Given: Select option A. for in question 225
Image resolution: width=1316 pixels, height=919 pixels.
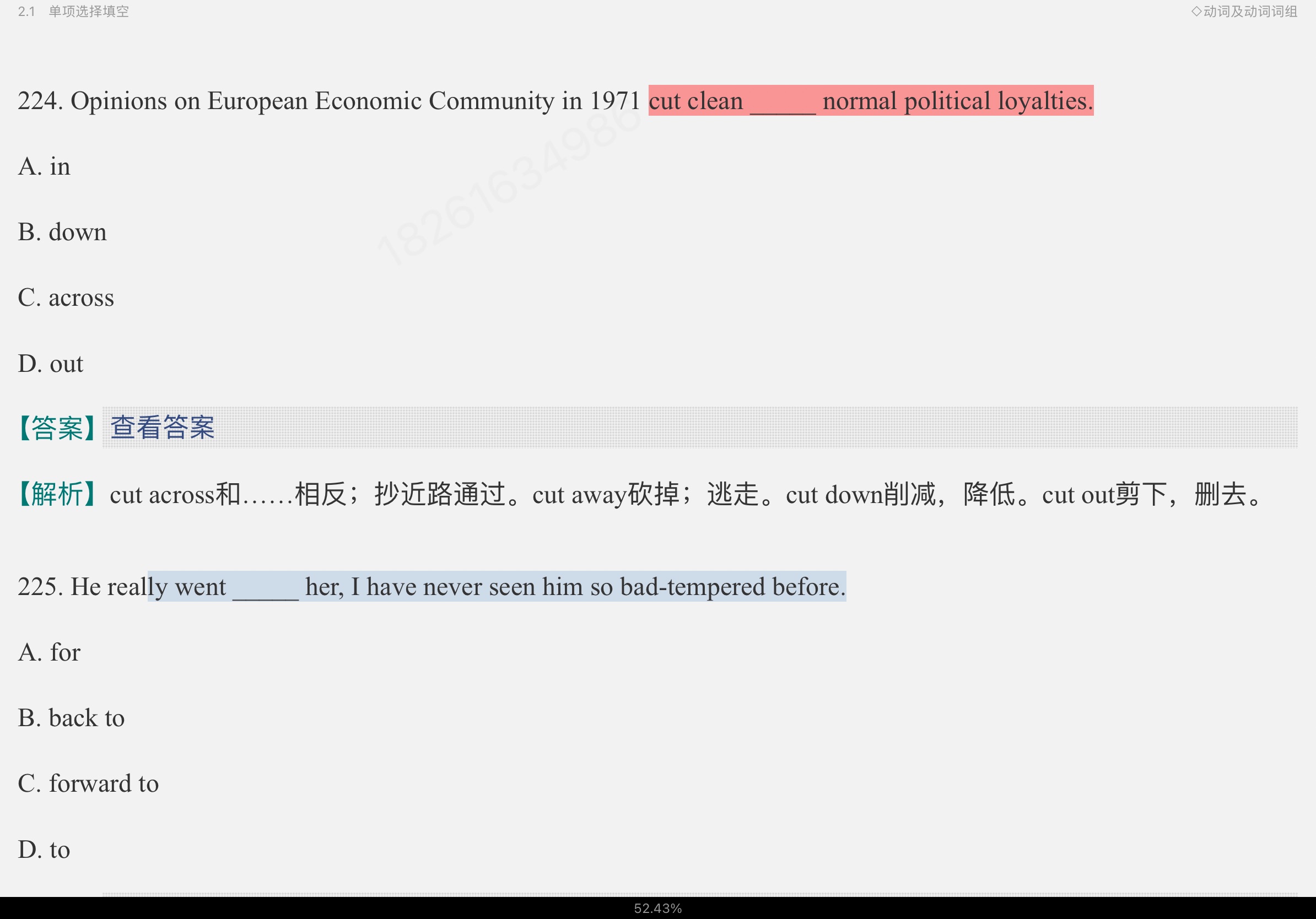Looking at the screenshot, I should pyautogui.click(x=49, y=652).
